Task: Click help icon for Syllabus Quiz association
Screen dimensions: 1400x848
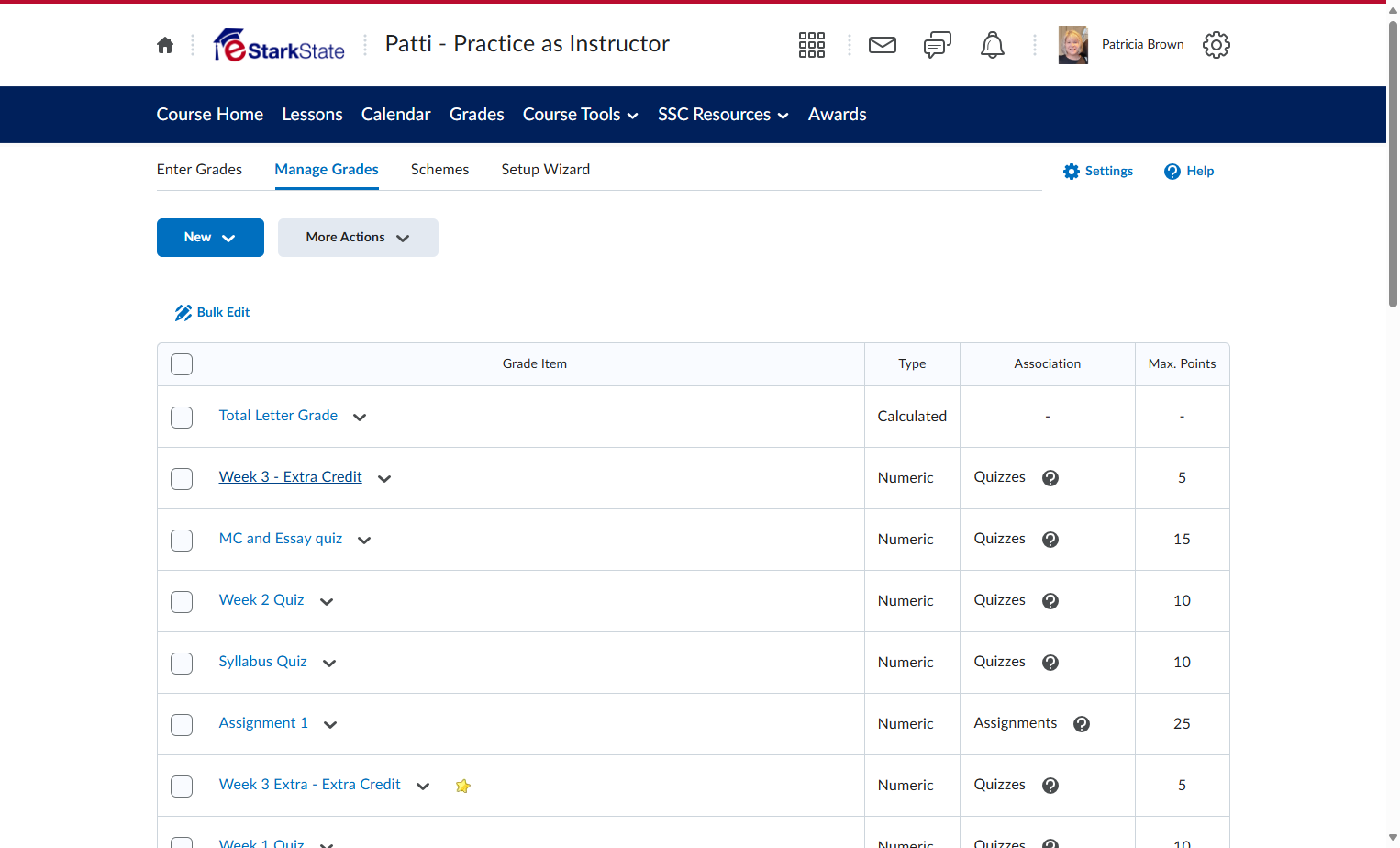Action: [1050, 663]
